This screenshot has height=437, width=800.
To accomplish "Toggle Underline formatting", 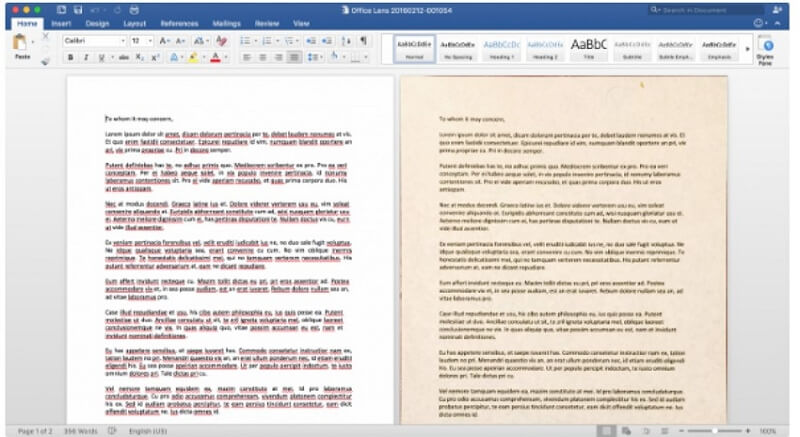I will pyautogui.click(x=102, y=58).
